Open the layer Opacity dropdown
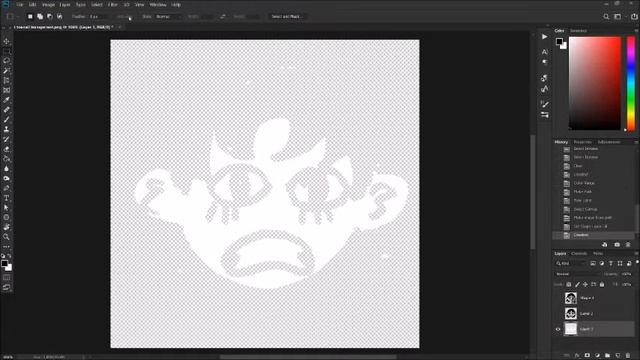 (x=627, y=274)
